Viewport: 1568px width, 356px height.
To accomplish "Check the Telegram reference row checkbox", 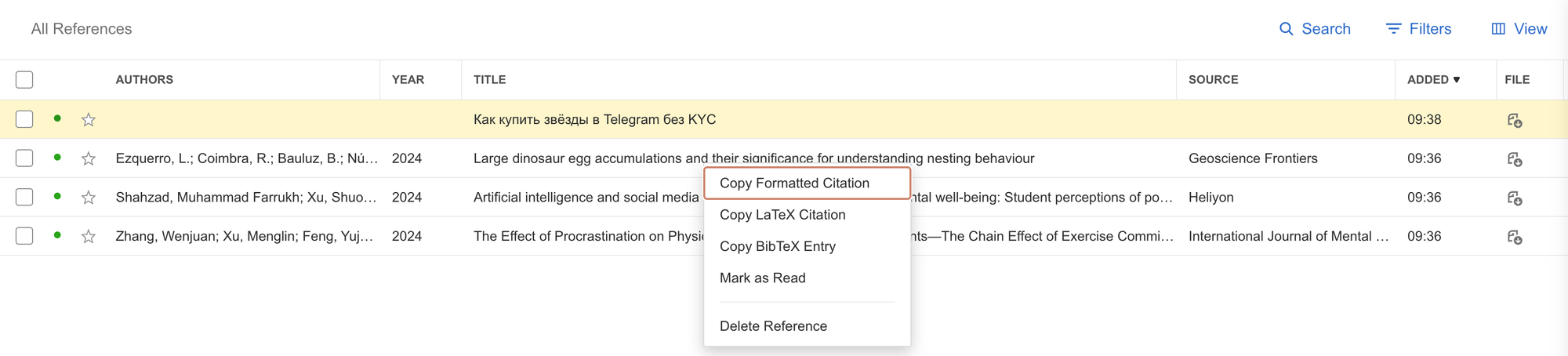I will coord(24,119).
